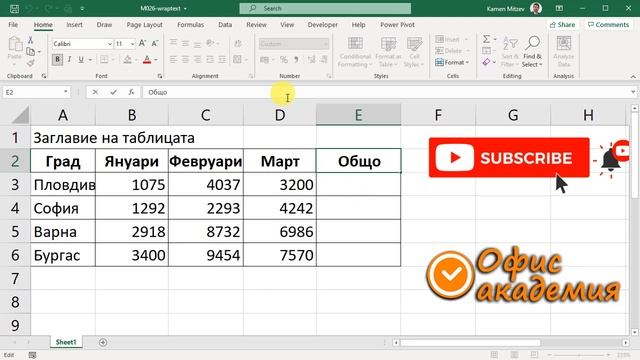Click the formula bar containing Общо
Image resolution: width=640 pixels, height=360 pixels.
point(386,92)
